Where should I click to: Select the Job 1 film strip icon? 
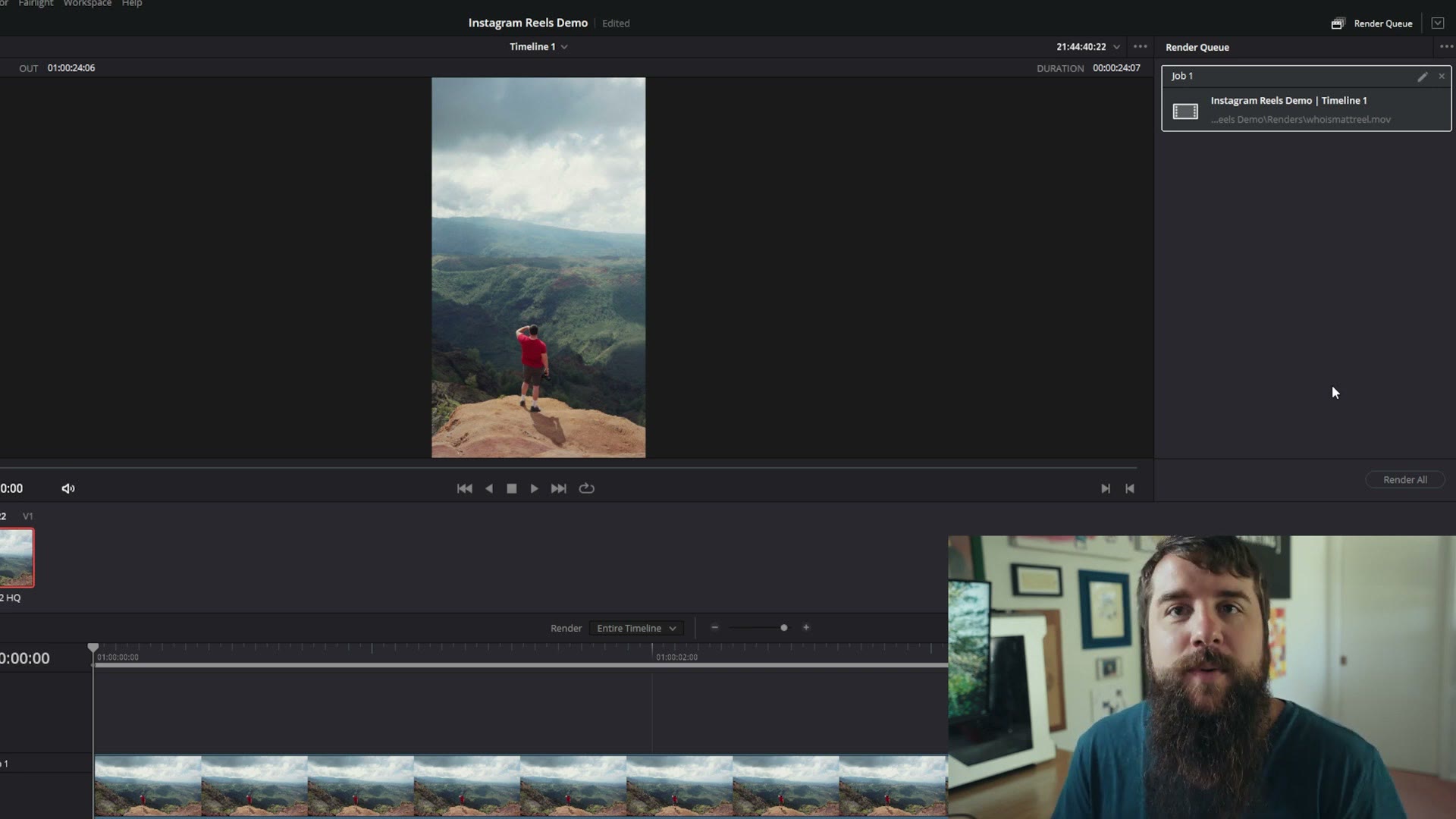pyautogui.click(x=1185, y=111)
